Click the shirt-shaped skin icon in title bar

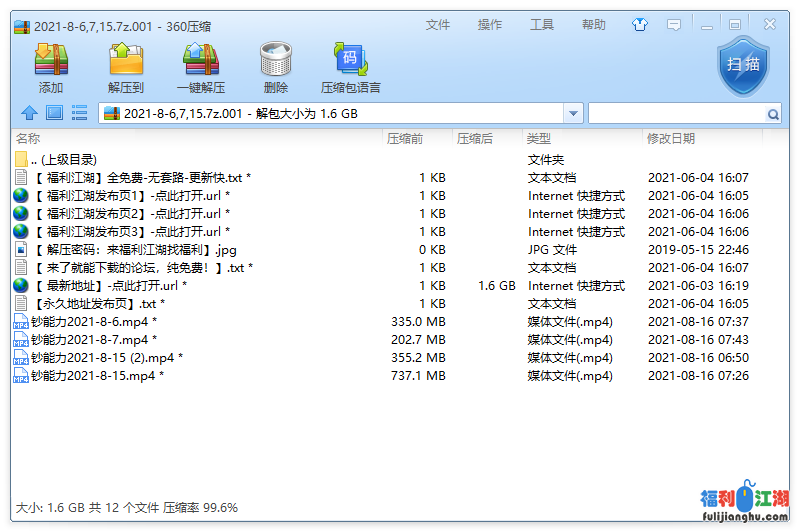[x=640, y=25]
